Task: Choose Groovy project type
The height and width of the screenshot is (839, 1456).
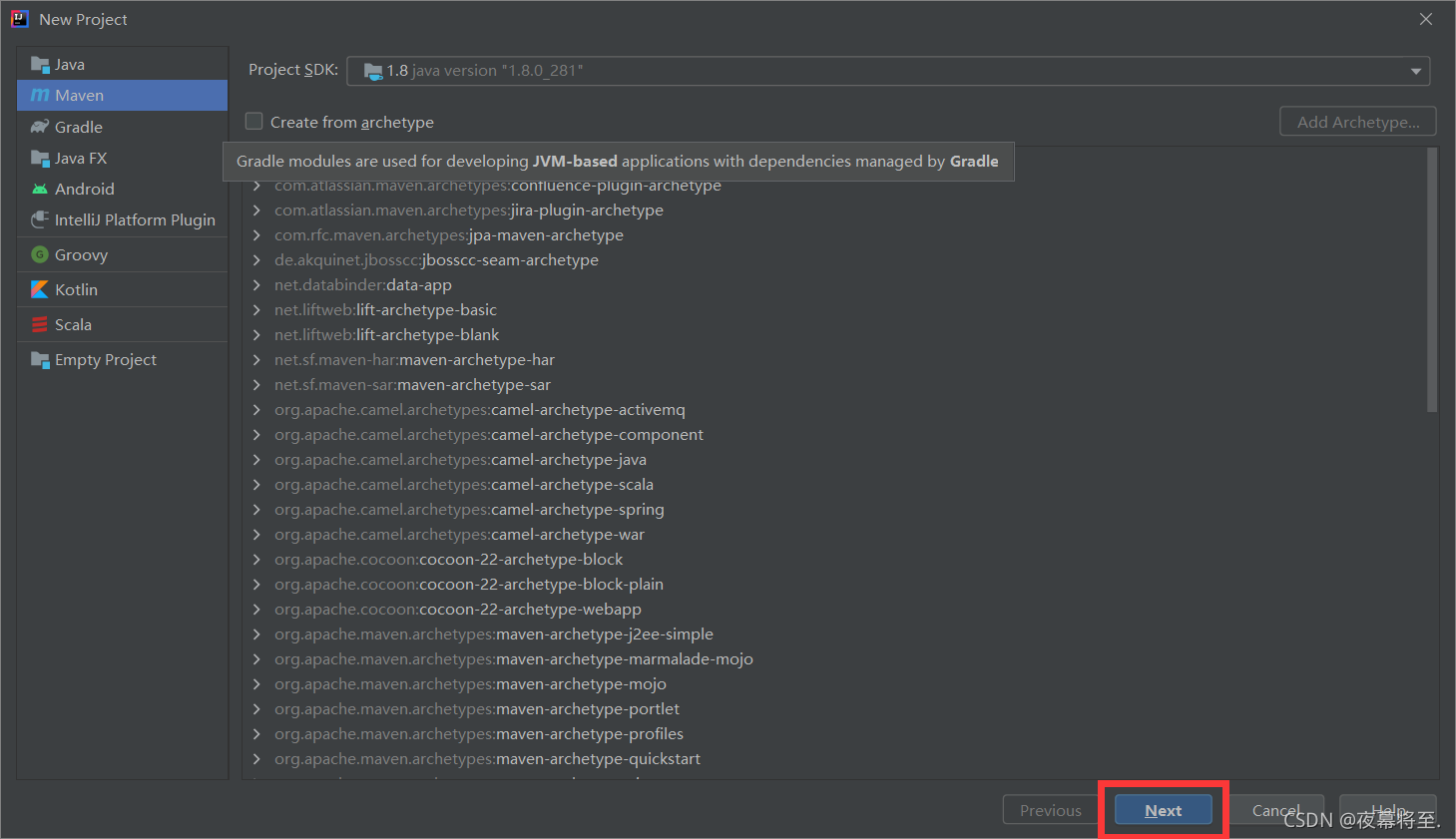Action: (122, 254)
